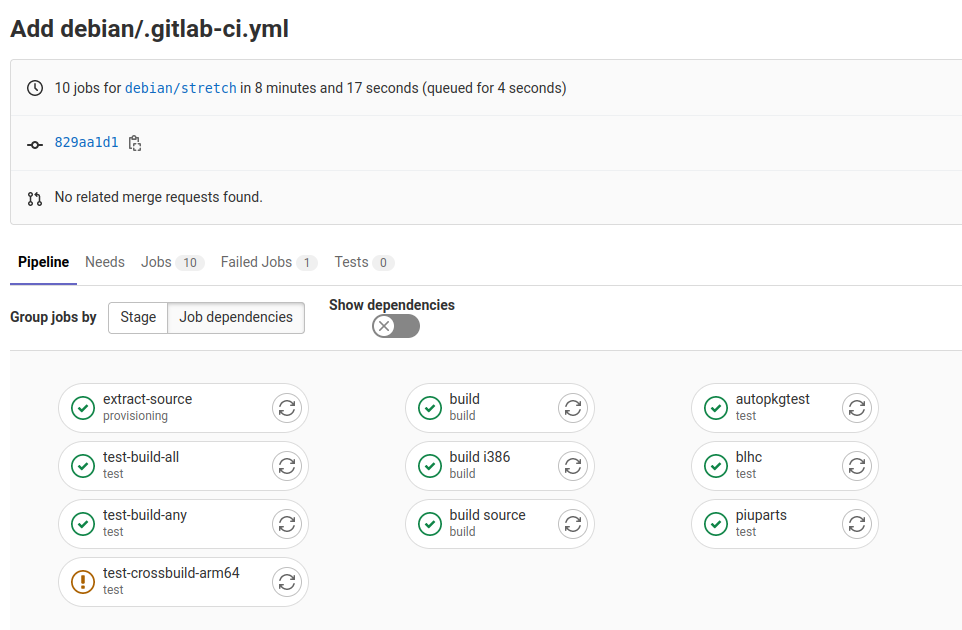The width and height of the screenshot is (962, 630).
Task: Retry the test-build-all job
Action: click(x=286, y=466)
